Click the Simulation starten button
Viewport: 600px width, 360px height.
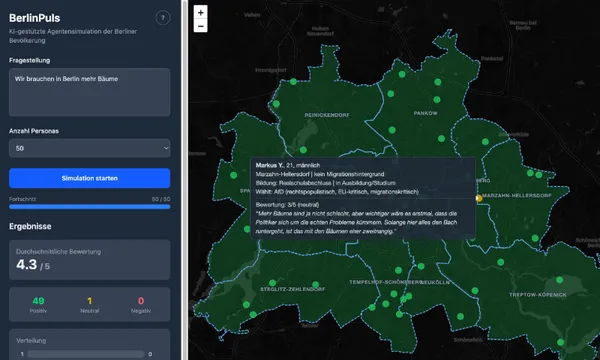(90, 178)
